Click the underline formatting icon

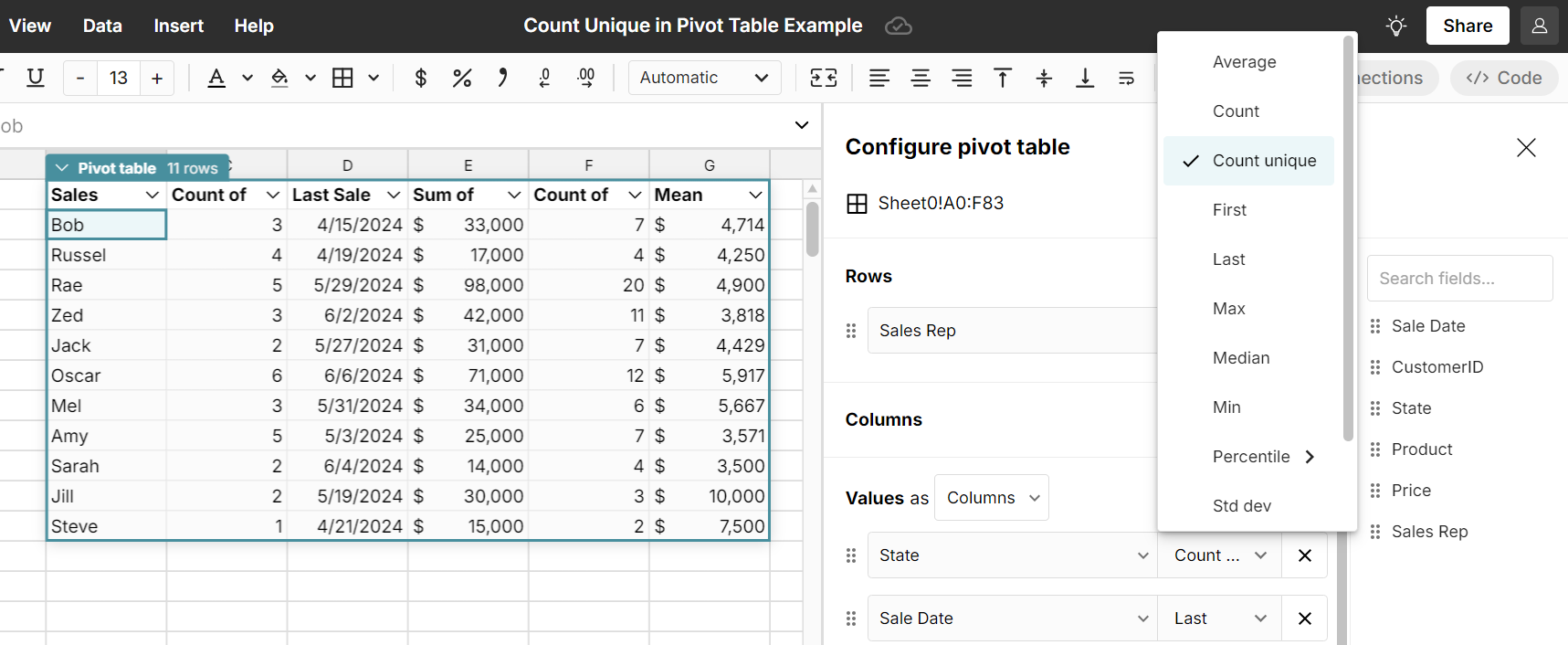pyautogui.click(x=36, y=78)
